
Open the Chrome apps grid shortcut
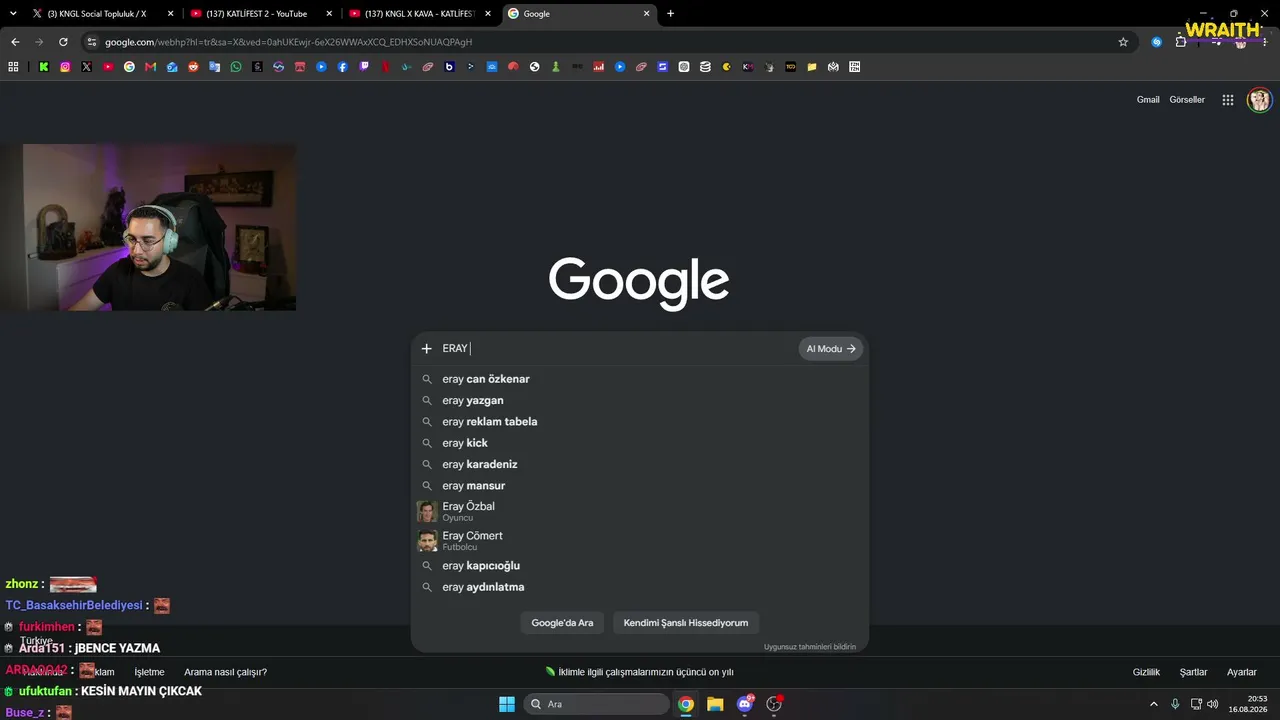(13, 67)
